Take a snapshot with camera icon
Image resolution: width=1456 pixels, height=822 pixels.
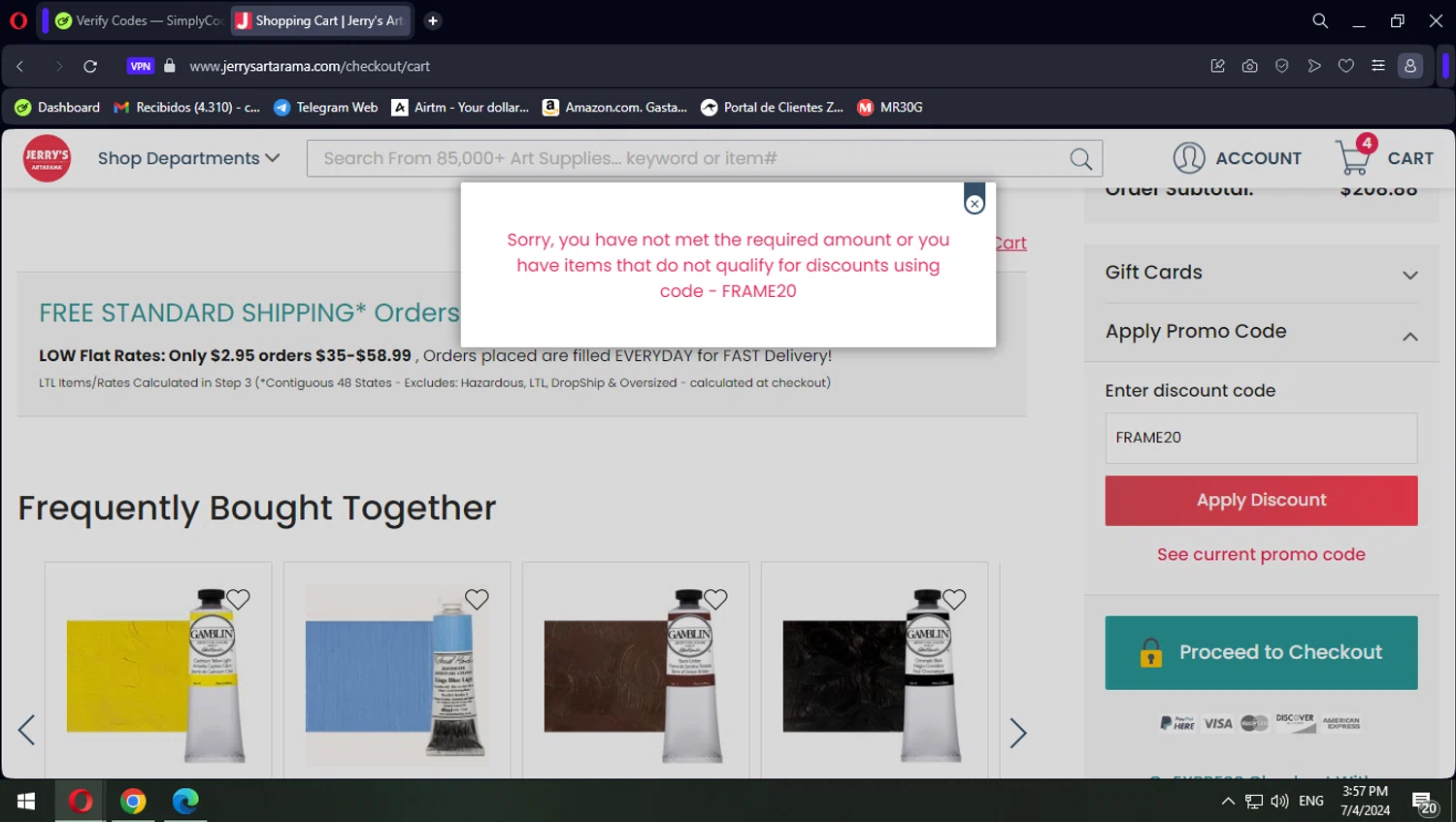point(1249,66)
